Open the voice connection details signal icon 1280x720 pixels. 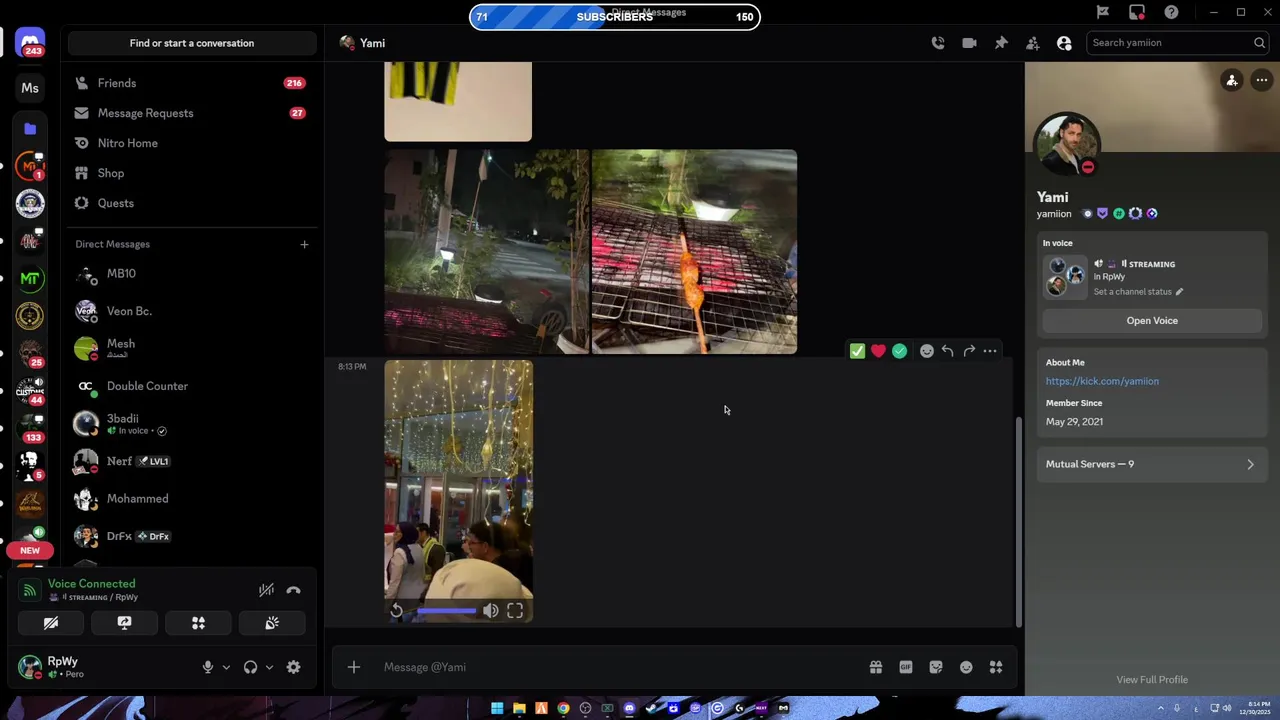30,590
